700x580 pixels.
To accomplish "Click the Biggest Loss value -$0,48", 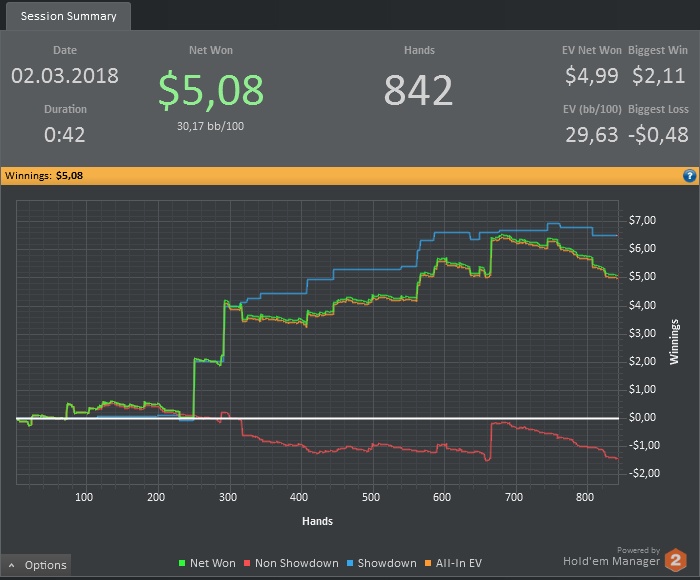I will pyautogui.click(x=658, y=135).
